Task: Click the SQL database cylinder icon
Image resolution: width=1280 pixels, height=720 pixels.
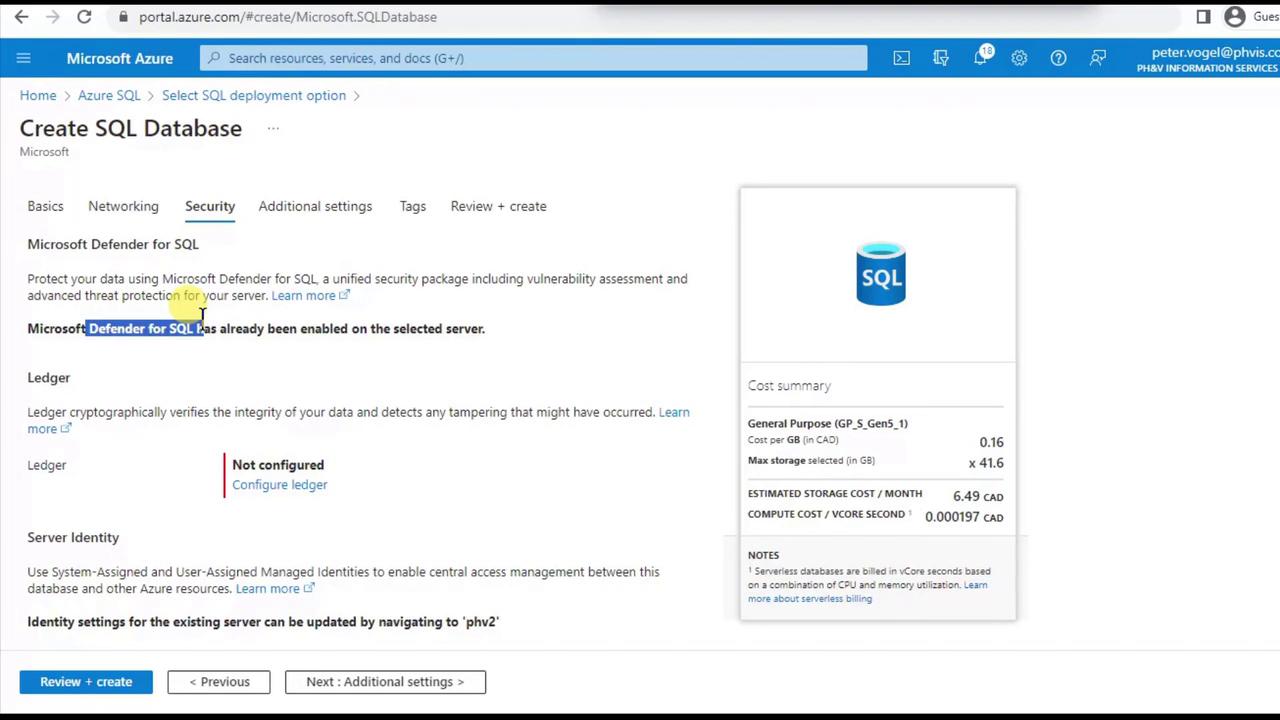Action: click(x=881, y=273)
